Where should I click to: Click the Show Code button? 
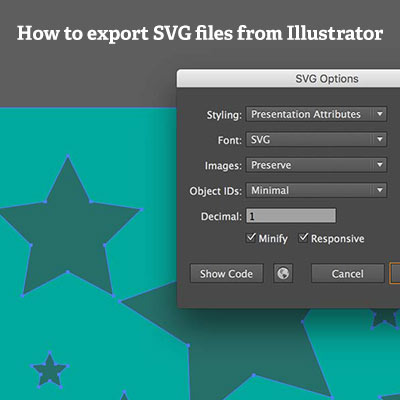pyautogui.click(x=227, y=274)
